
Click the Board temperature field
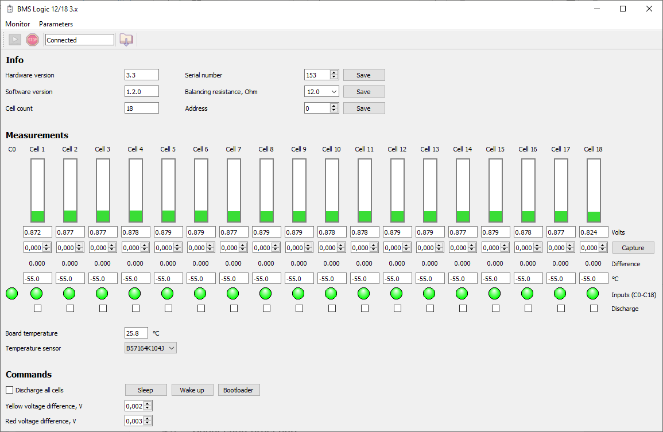[136, 333]
